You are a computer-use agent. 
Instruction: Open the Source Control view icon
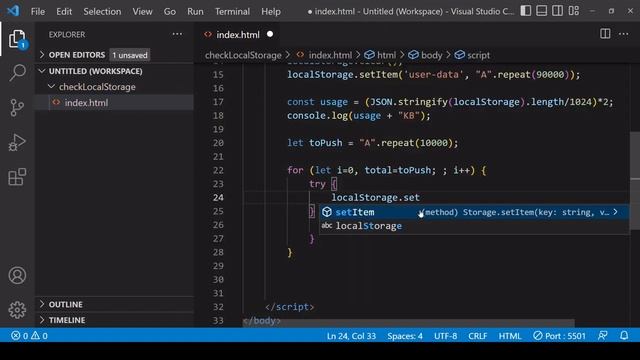pos(17,108)
